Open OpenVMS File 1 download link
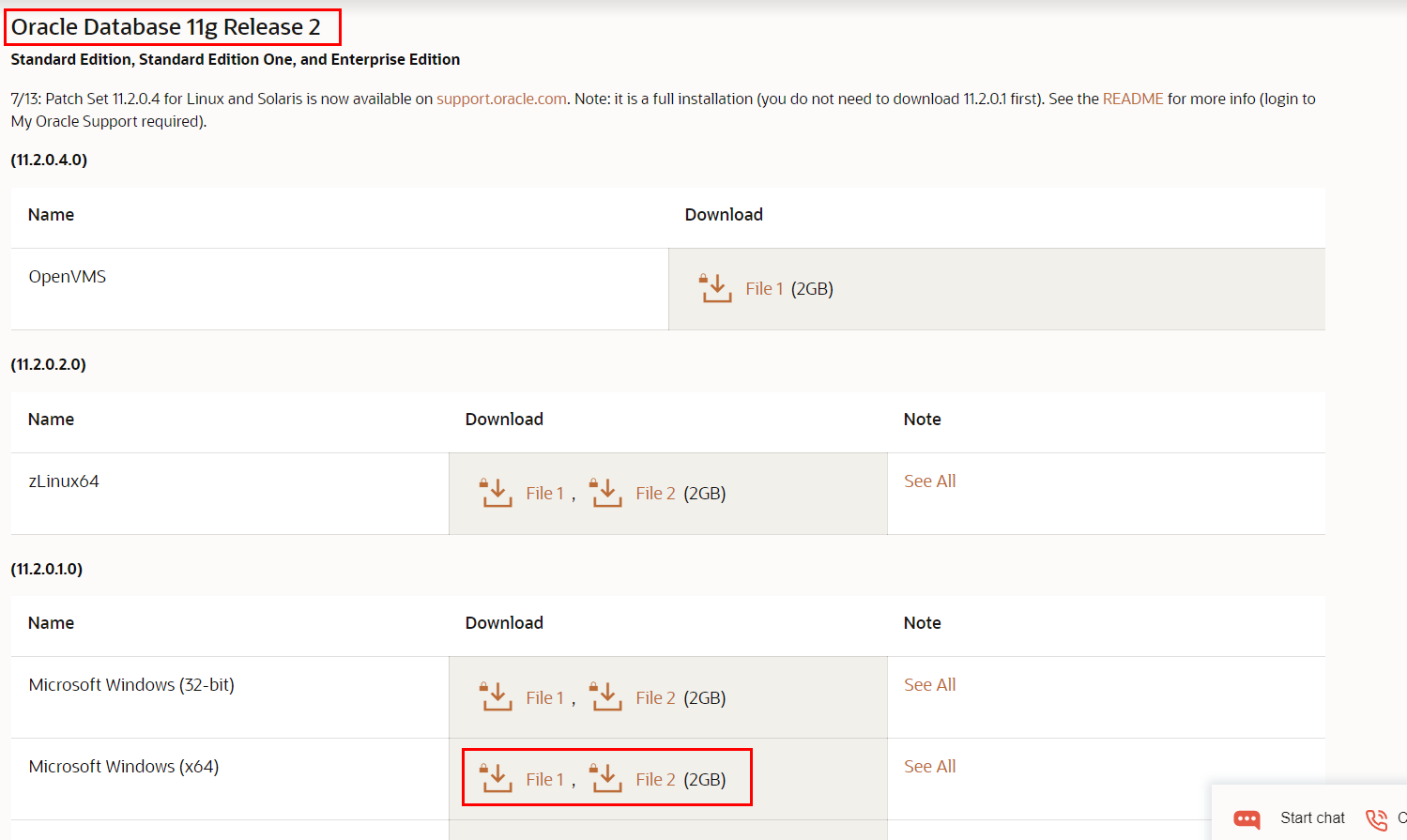 pyautogui.click(x=765, y=289)
